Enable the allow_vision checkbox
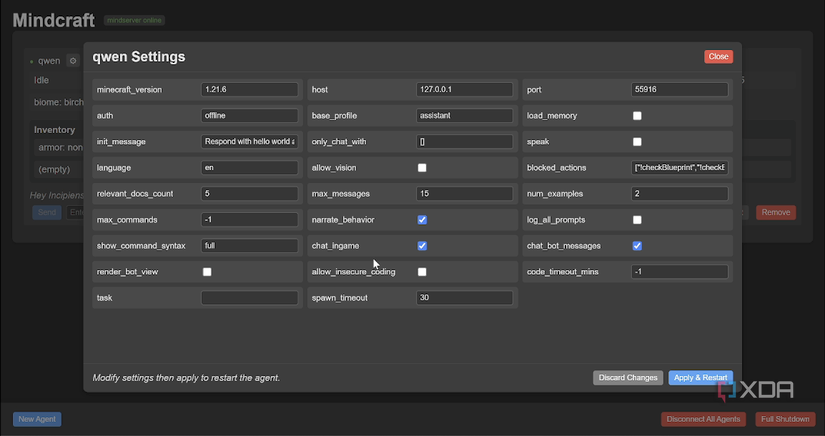 pyautogui.click(x=422, y=168)
